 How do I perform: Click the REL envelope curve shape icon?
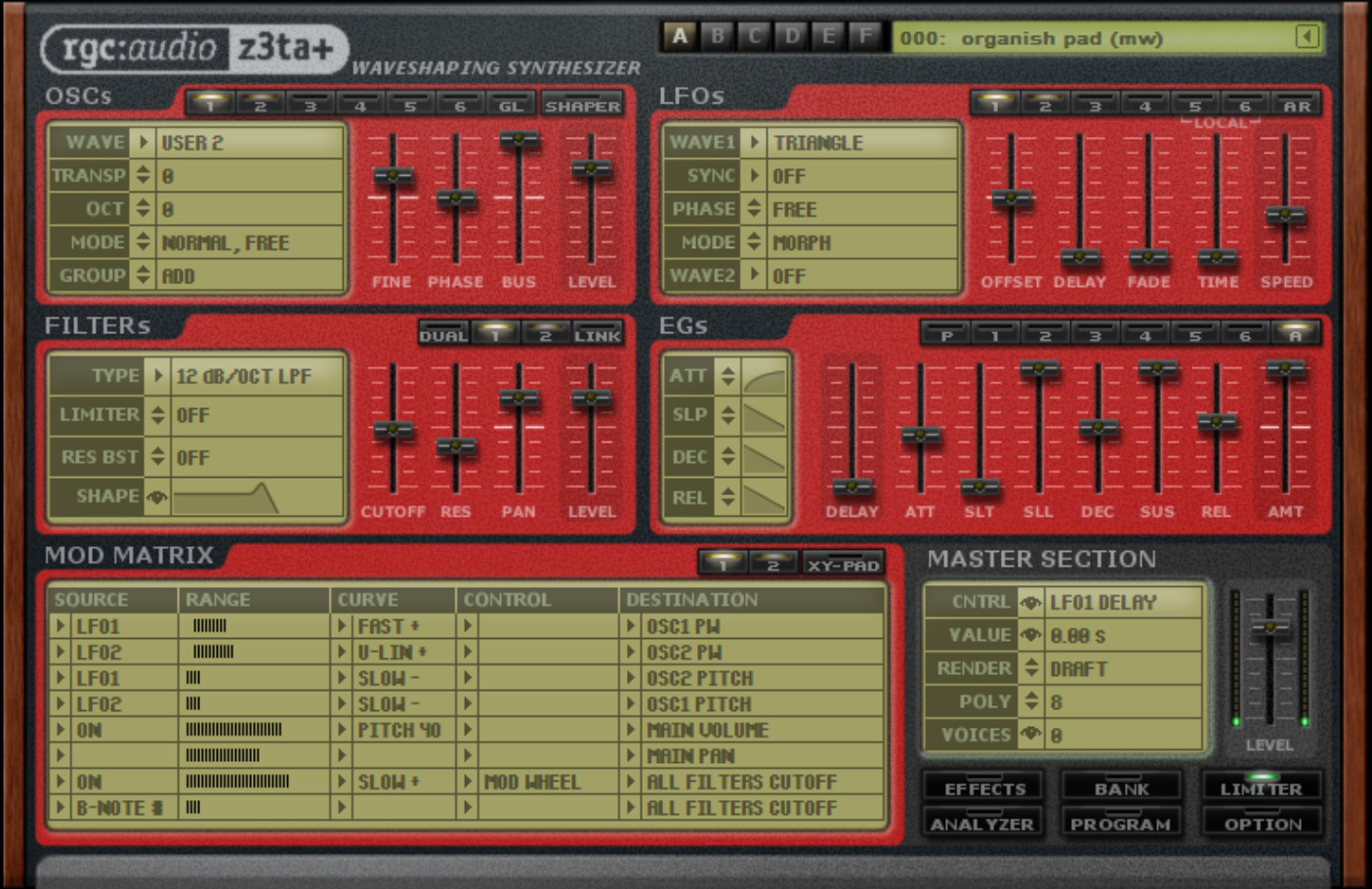[x=764, y=498]
